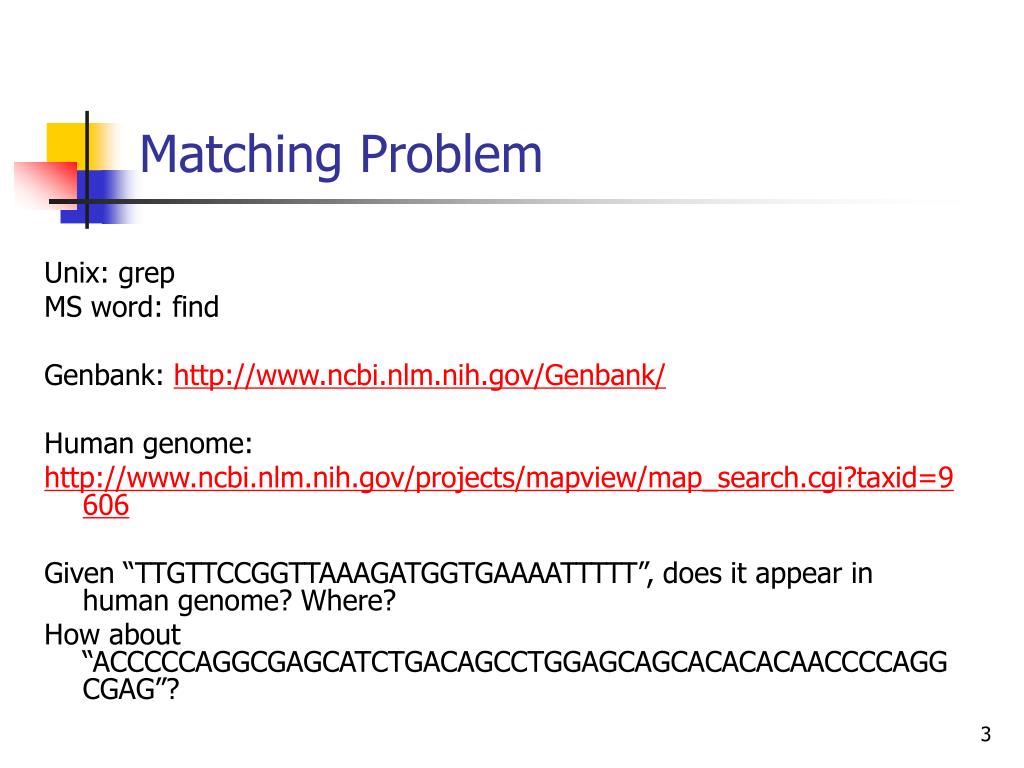The height and width of the screenshot is (768, 1024).
Task: Open the mapview map_search.cgi hyperlink
Action: [x=499, y=477]
